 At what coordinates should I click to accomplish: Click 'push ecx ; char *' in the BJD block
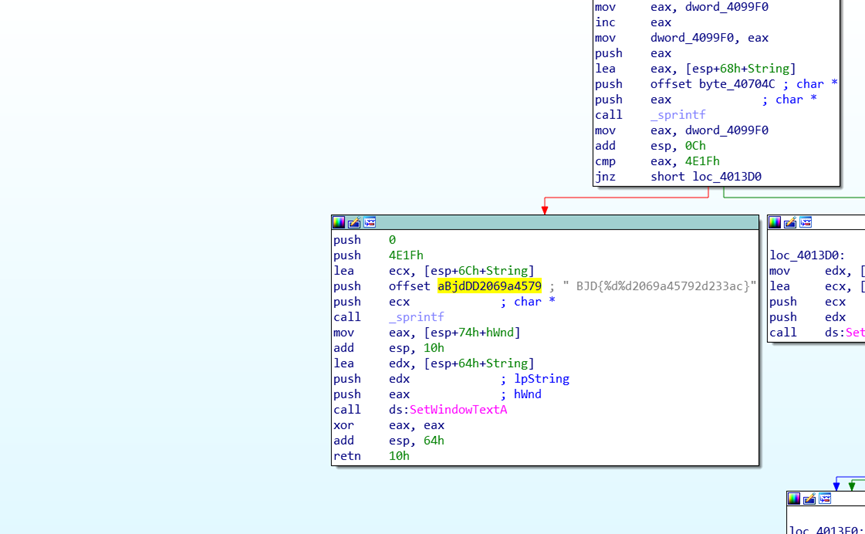[x=444, y=302]
